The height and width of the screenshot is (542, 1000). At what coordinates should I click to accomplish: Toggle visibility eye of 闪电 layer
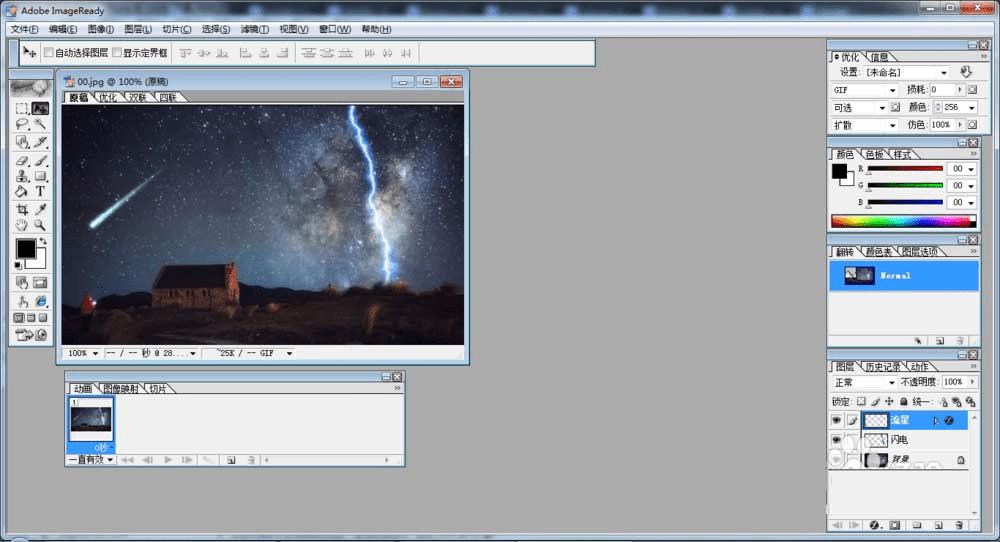836,440
